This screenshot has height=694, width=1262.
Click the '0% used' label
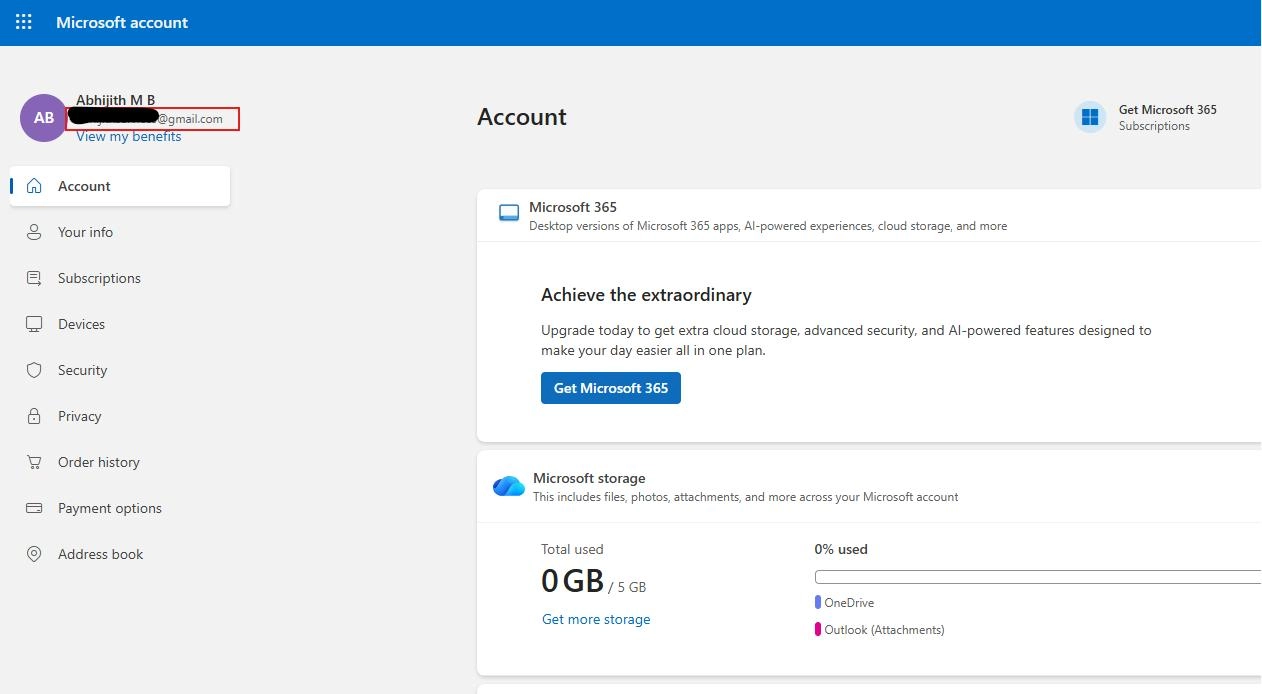[841, 549]
